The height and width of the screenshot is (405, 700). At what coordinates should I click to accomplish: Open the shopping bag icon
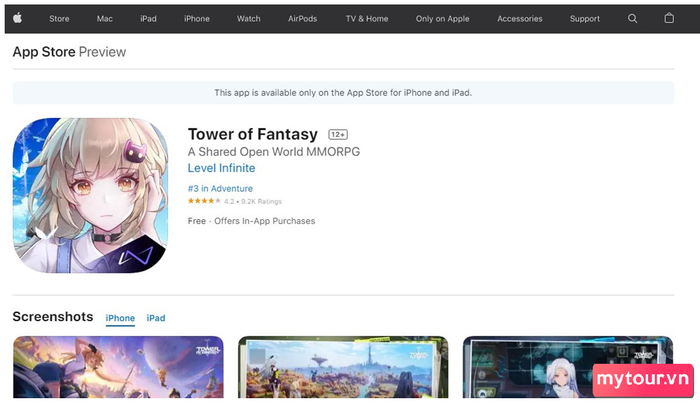coord(669,18)
